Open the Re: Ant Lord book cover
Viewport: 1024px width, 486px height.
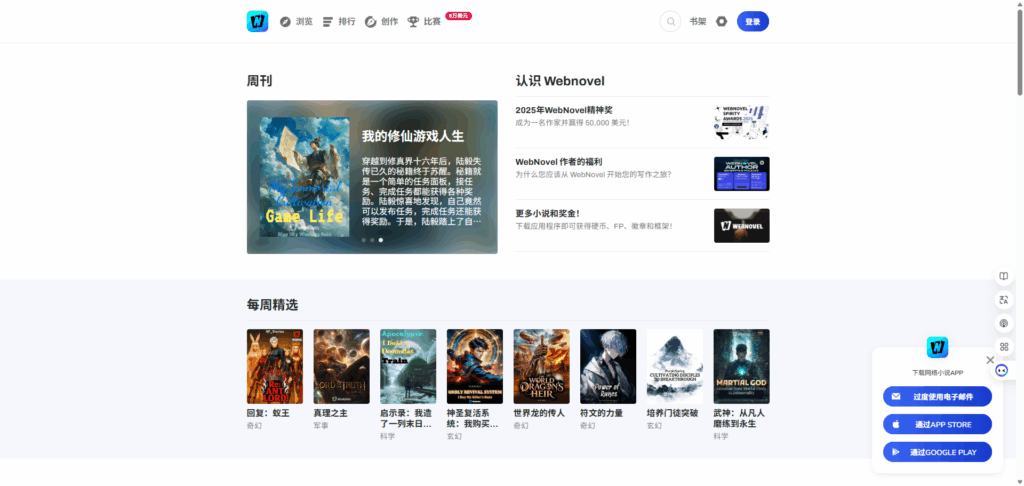click(275, 366)
